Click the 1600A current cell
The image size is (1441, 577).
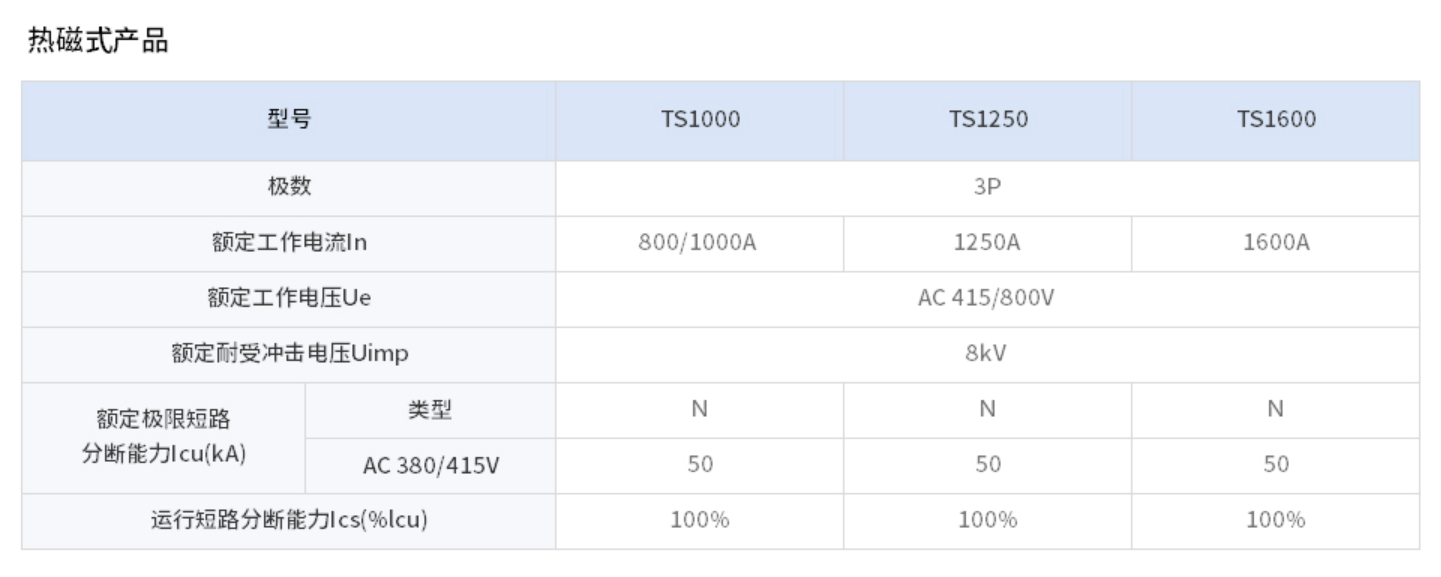pos(1275,243)
